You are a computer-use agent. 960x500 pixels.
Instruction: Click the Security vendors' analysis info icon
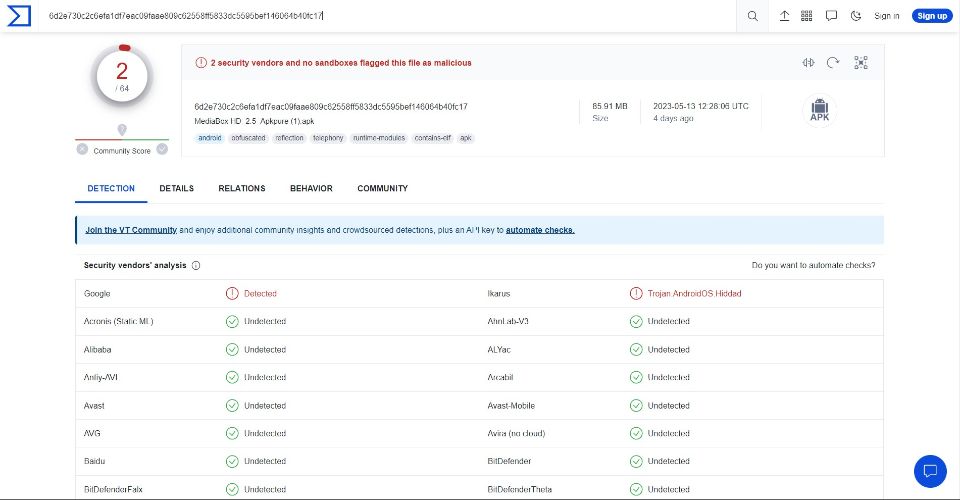tap(196, 266)
